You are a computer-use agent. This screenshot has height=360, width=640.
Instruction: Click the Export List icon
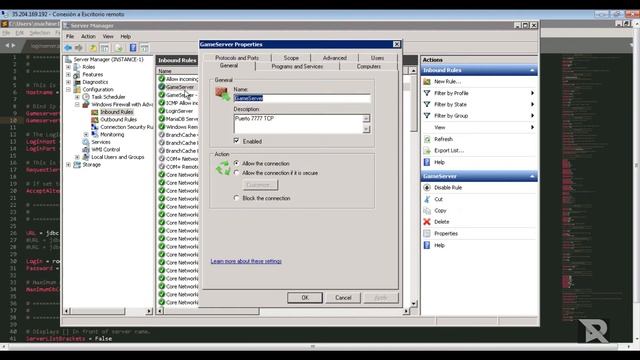(427, 151)
